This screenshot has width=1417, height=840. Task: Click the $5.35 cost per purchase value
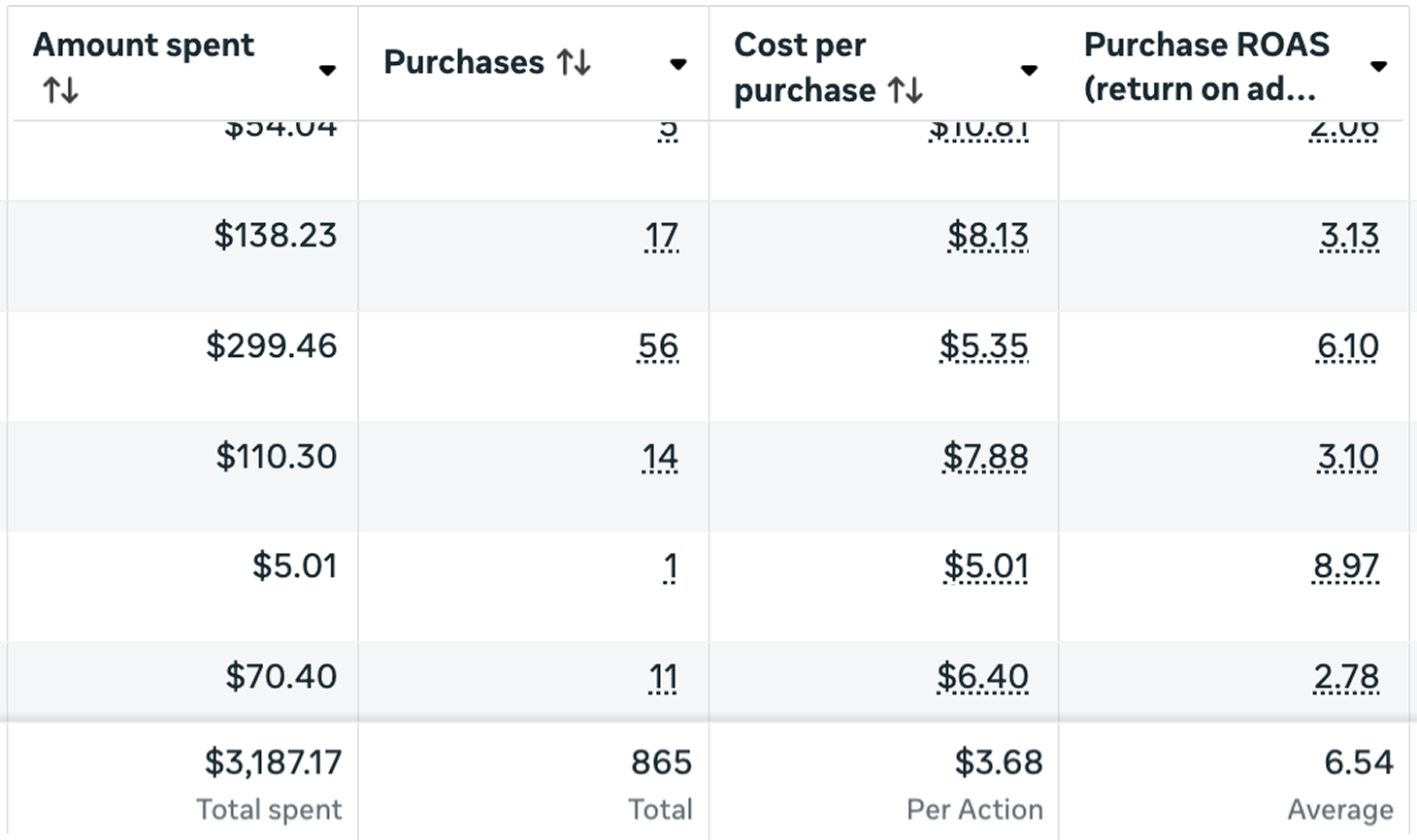click(x=983, y=346)
